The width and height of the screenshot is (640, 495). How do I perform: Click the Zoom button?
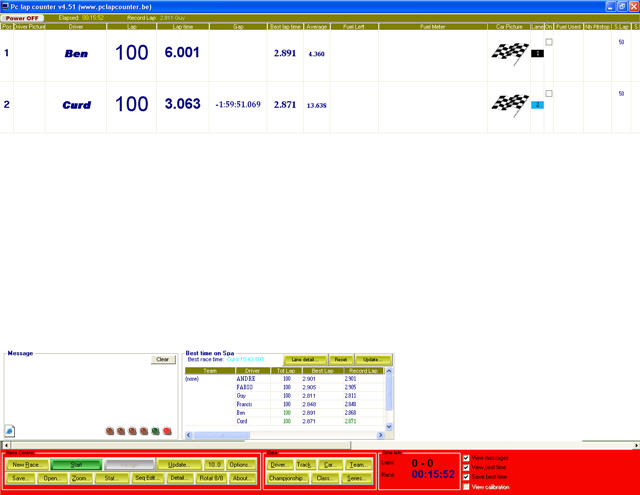pyautogui.click(x=80, y=478)
